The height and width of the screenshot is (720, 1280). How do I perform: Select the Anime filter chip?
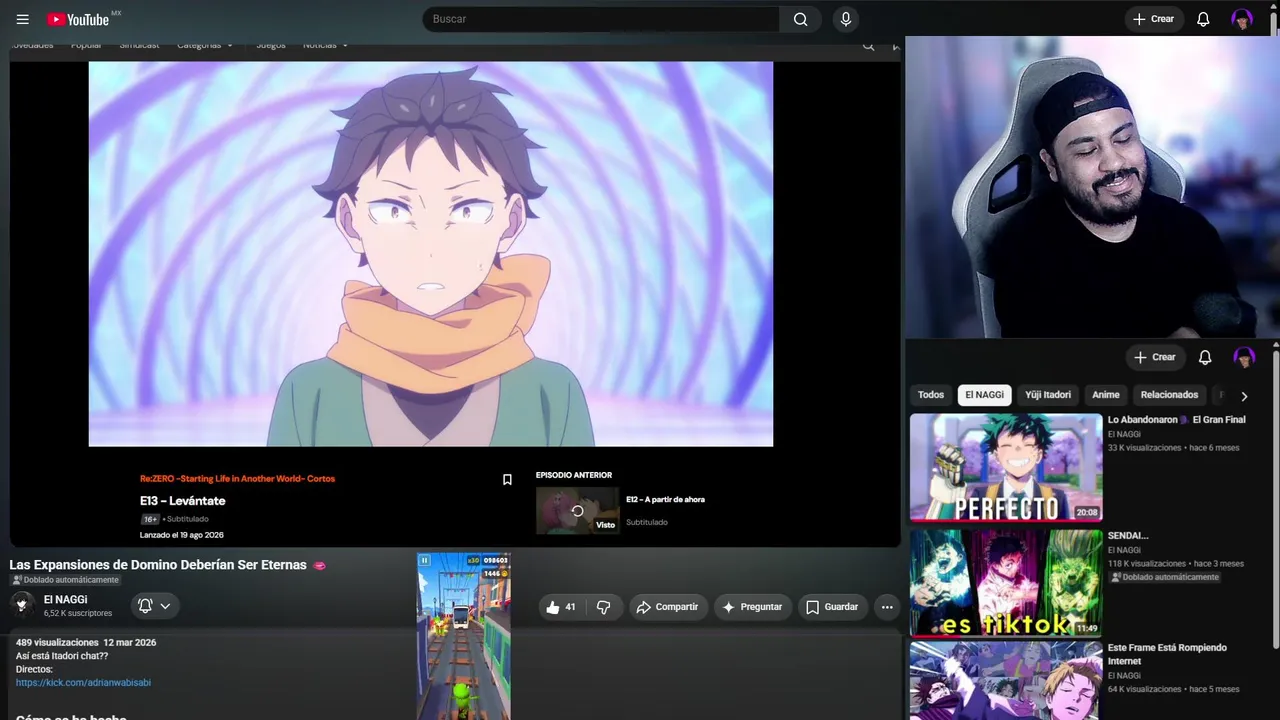pyautogui.click(x=1106, y=395)
